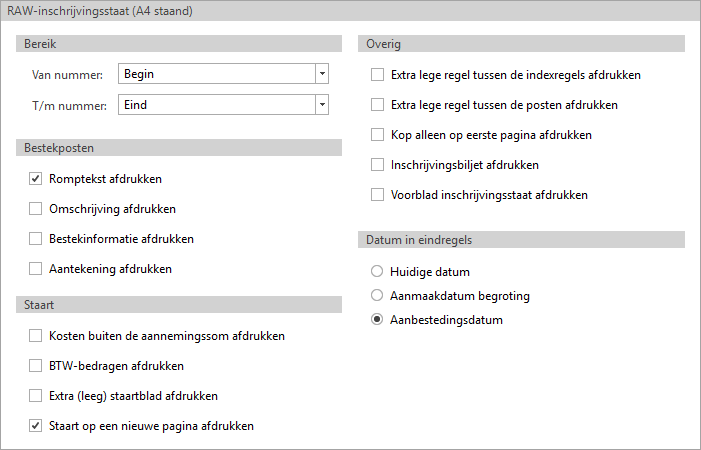The width and height of the screenshot is (701, 450).
Task: Check the Aantekening afdrukken option
Action: coord(36,269)
